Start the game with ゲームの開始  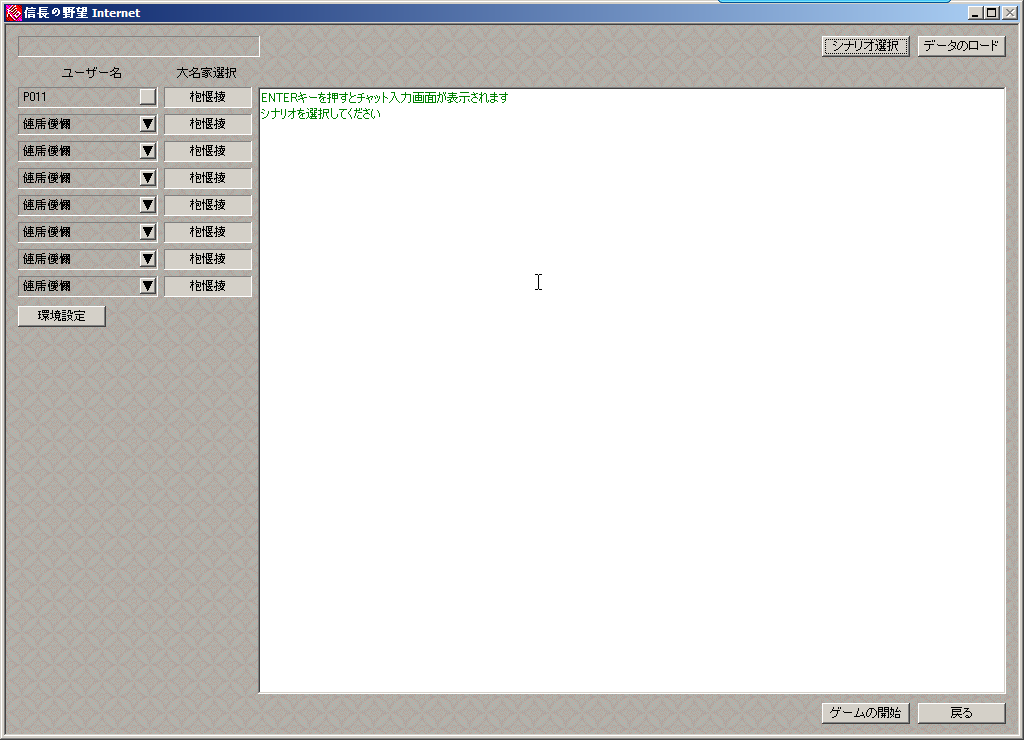(x=865, y=713)
